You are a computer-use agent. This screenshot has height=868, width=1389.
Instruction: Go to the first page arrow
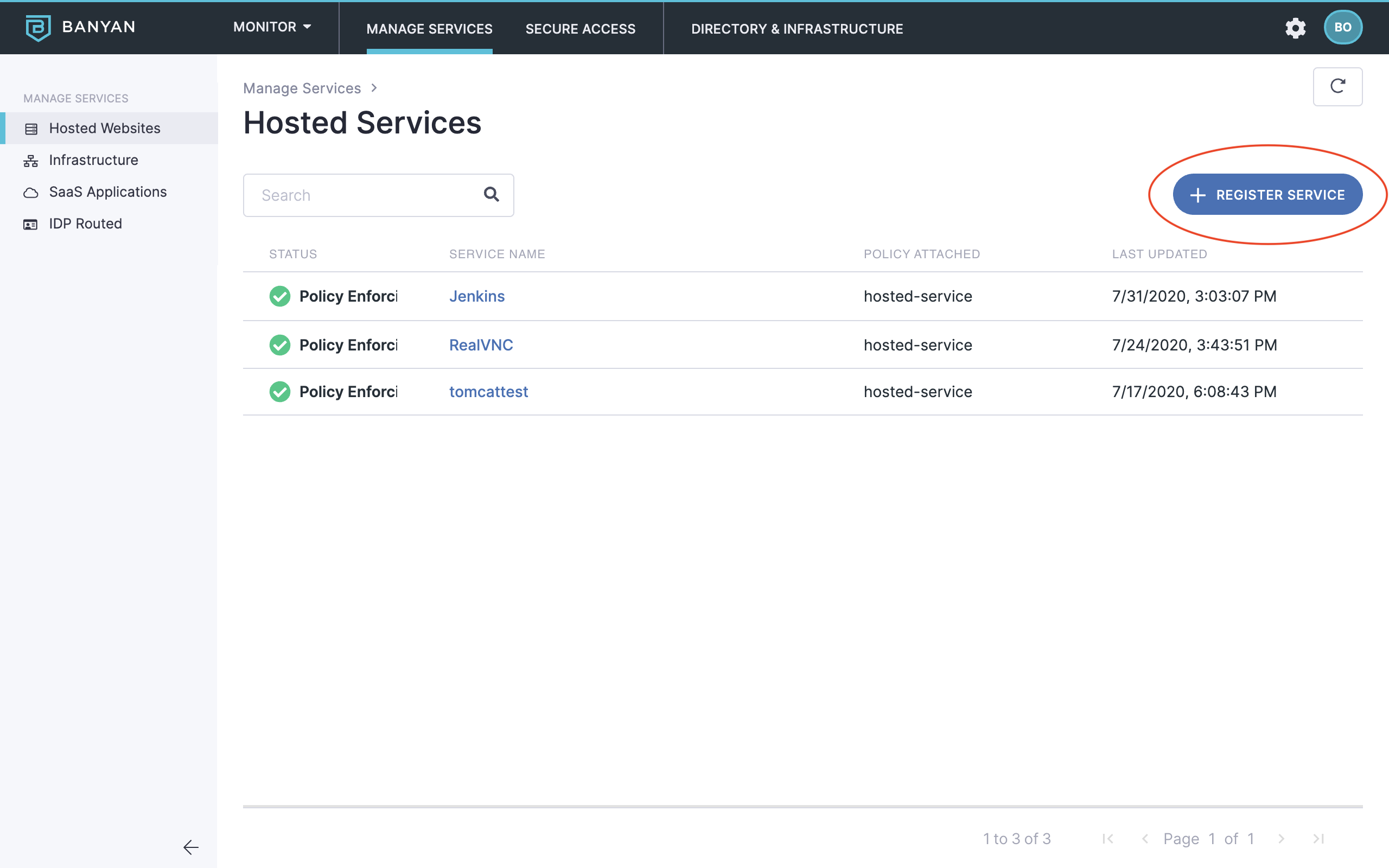point(1108,839)
